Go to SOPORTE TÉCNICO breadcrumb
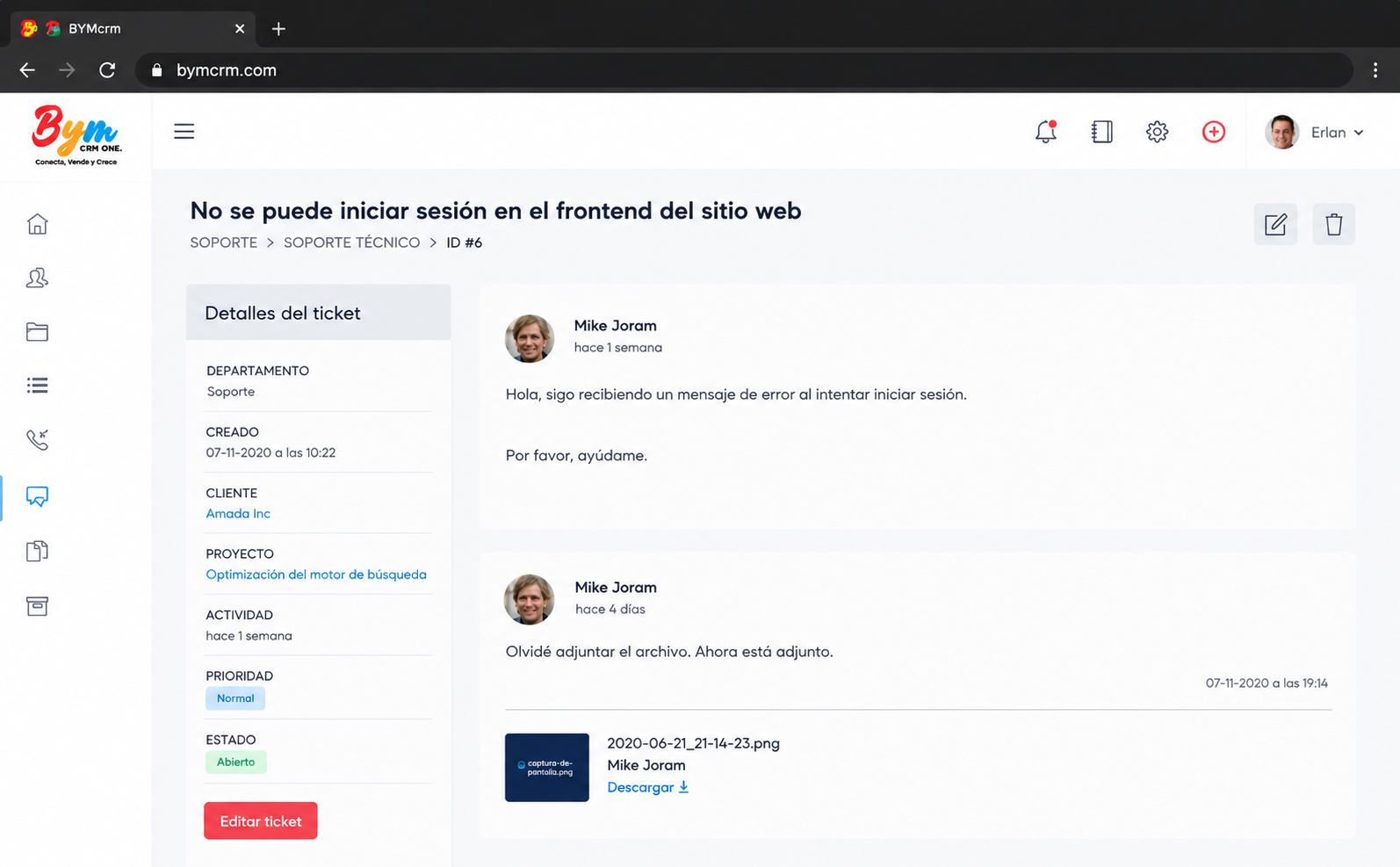The height and width of the screenshot is (867, 1400). click(x=351, y=242)
